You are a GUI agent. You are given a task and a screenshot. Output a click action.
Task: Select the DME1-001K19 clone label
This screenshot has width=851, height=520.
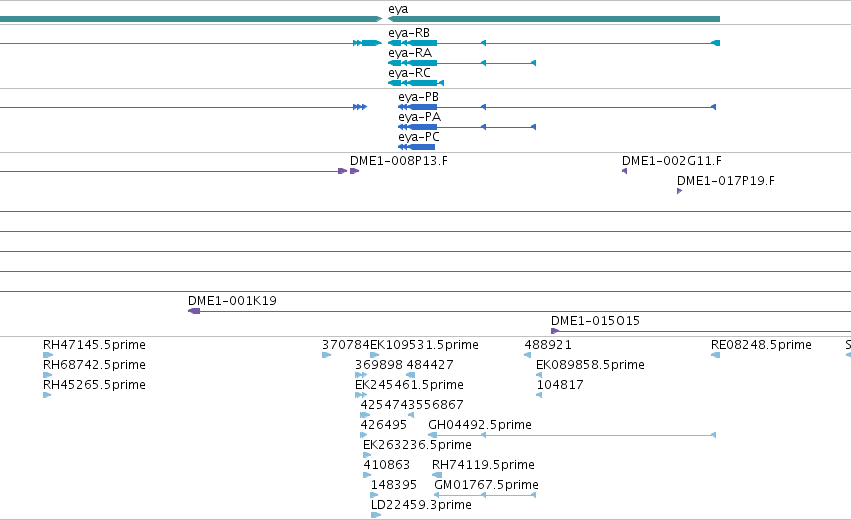(232, 301)
